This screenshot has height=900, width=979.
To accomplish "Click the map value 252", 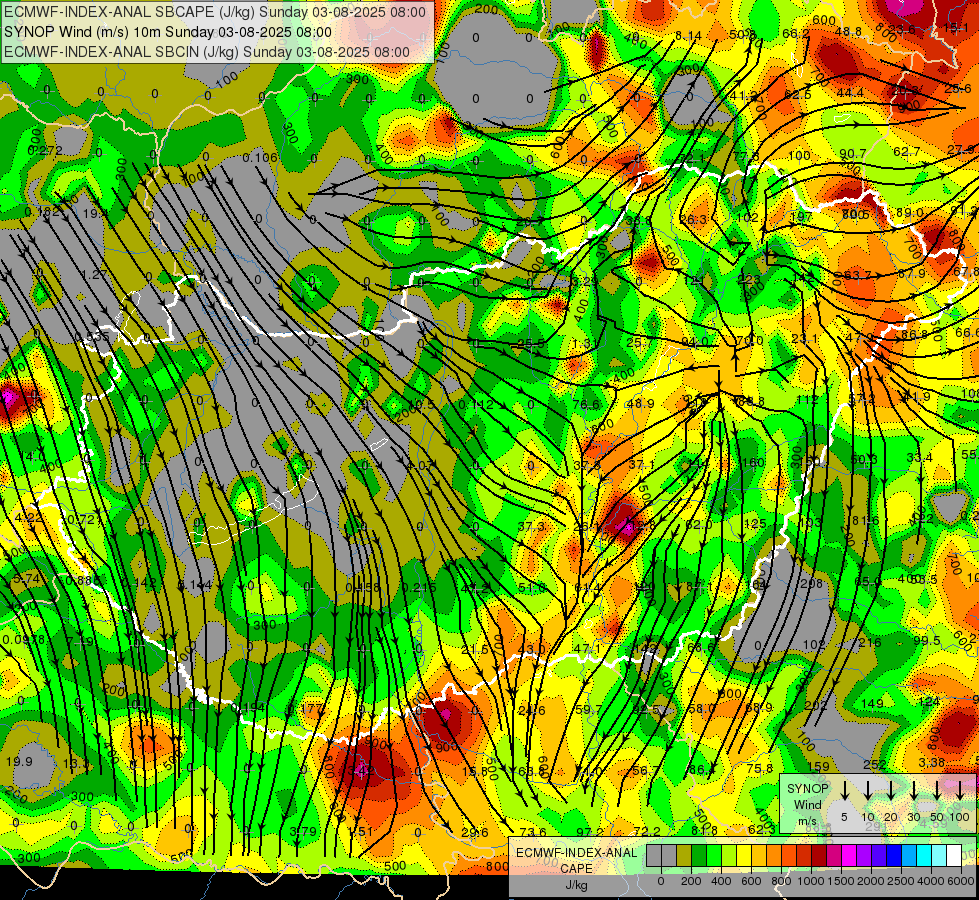I will coord(875,764).
